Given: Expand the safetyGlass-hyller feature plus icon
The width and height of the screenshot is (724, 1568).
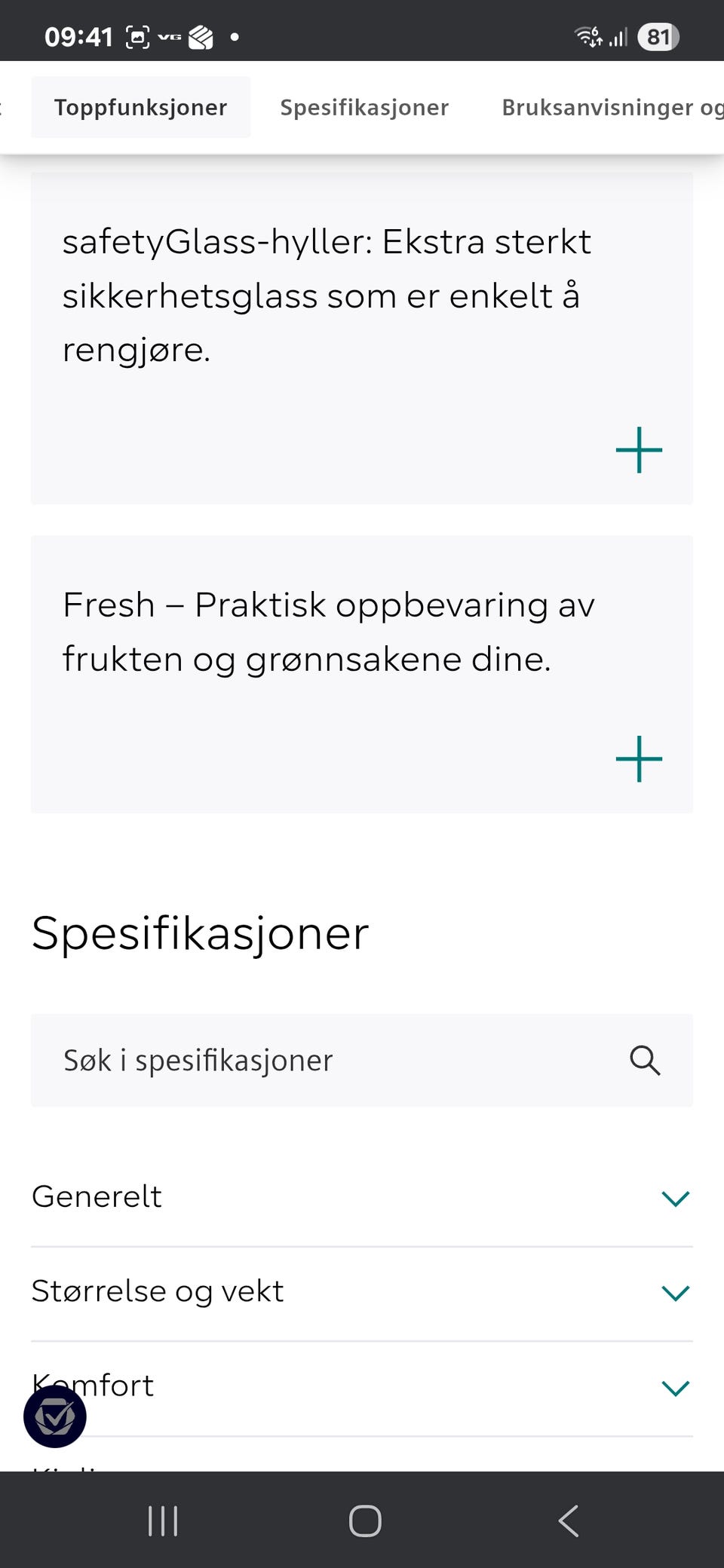Looking at the screenshot, I should [x=639, y=450].
